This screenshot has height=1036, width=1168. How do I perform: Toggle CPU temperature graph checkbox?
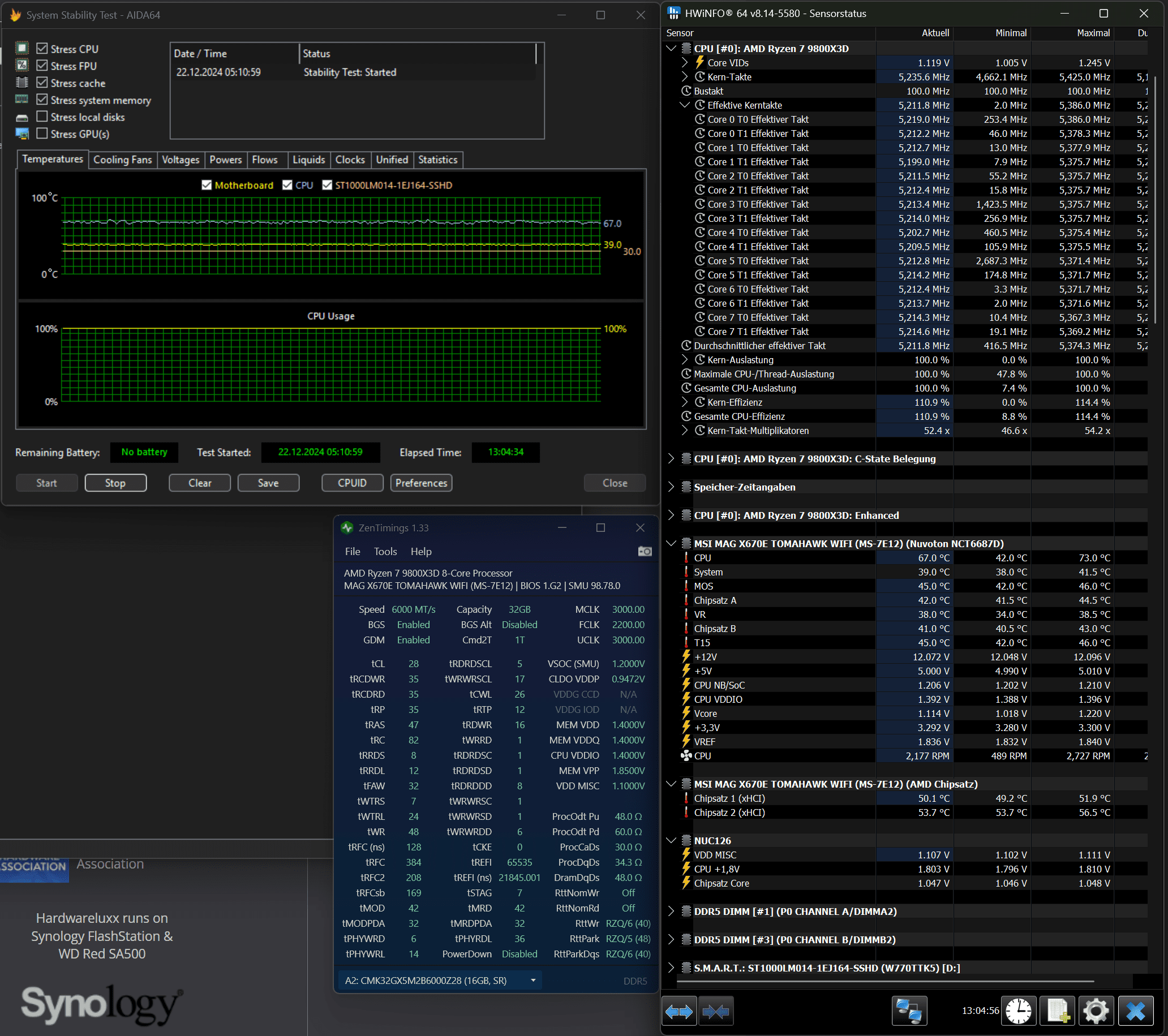click(x=287, y=185)
